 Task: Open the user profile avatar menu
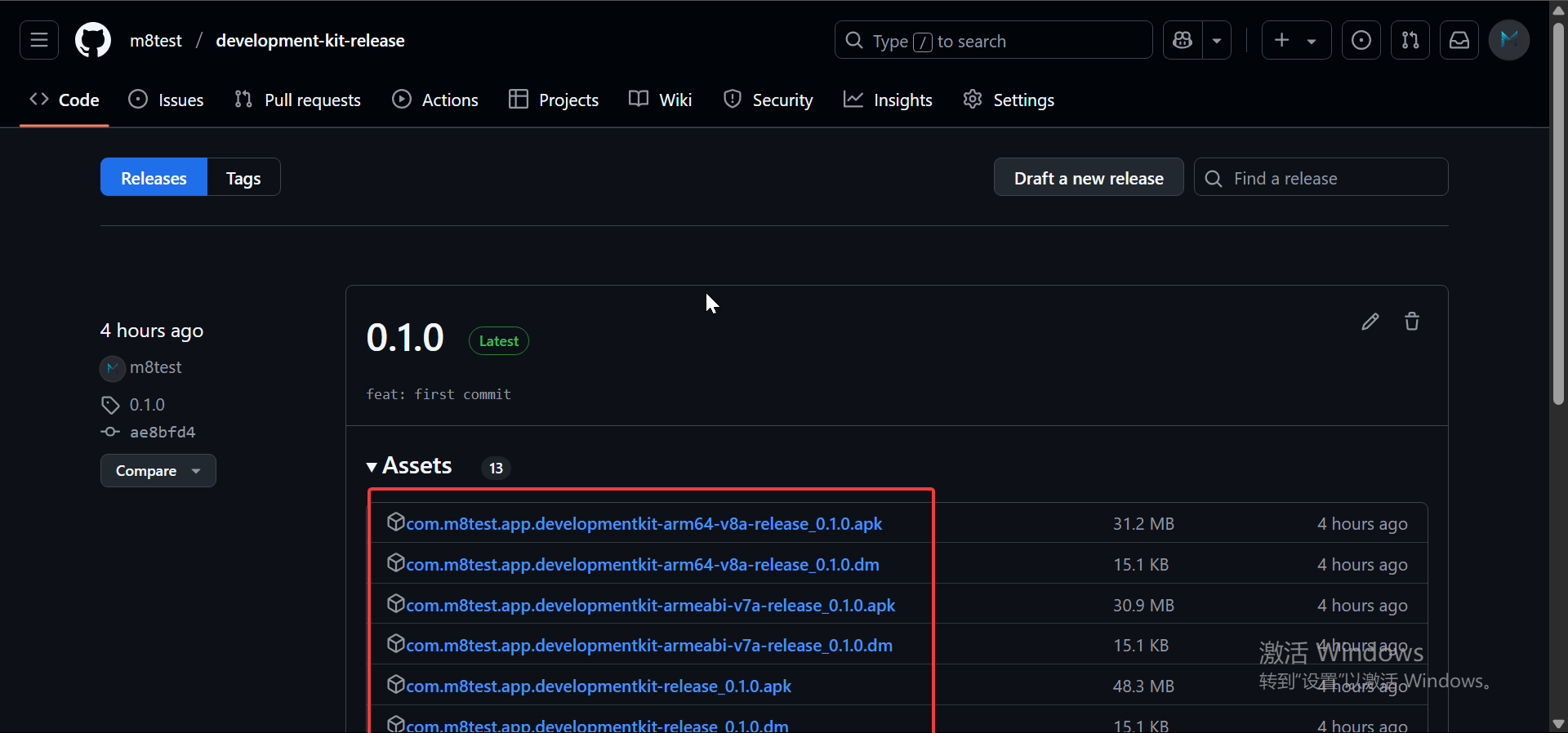click(x=1509, y=40)
